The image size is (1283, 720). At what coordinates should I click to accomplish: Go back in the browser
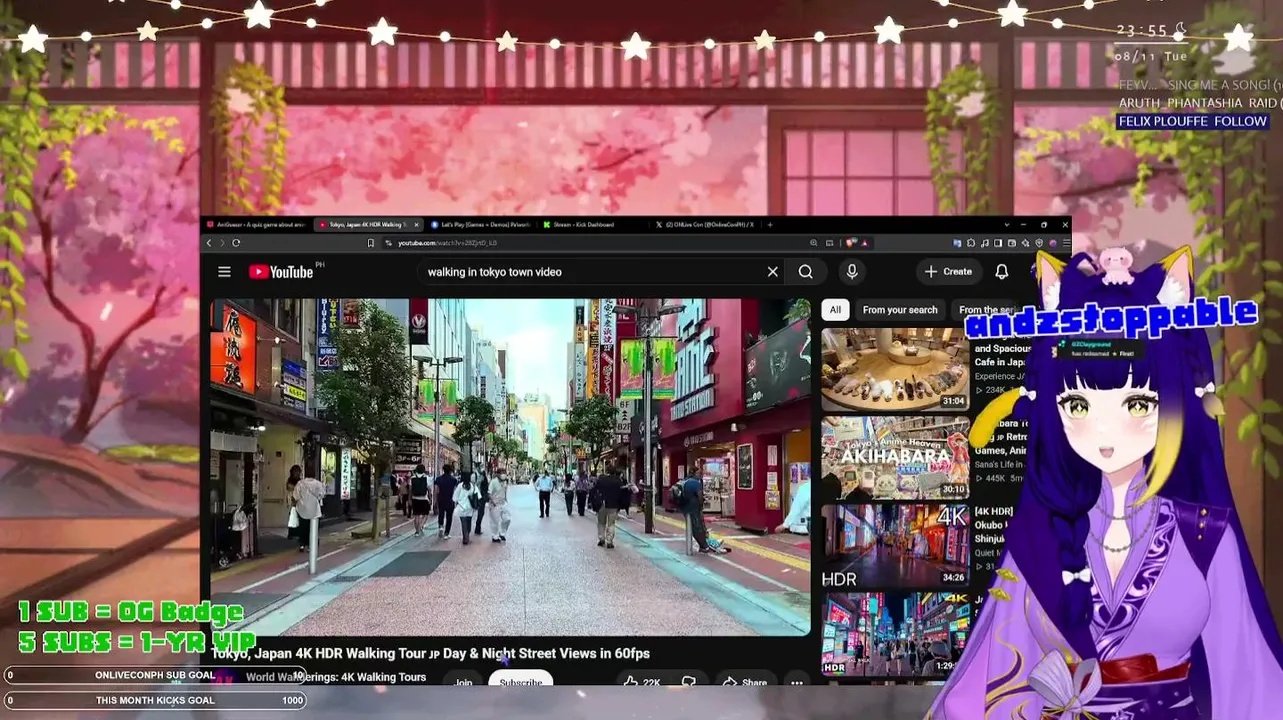coord(209,243)
